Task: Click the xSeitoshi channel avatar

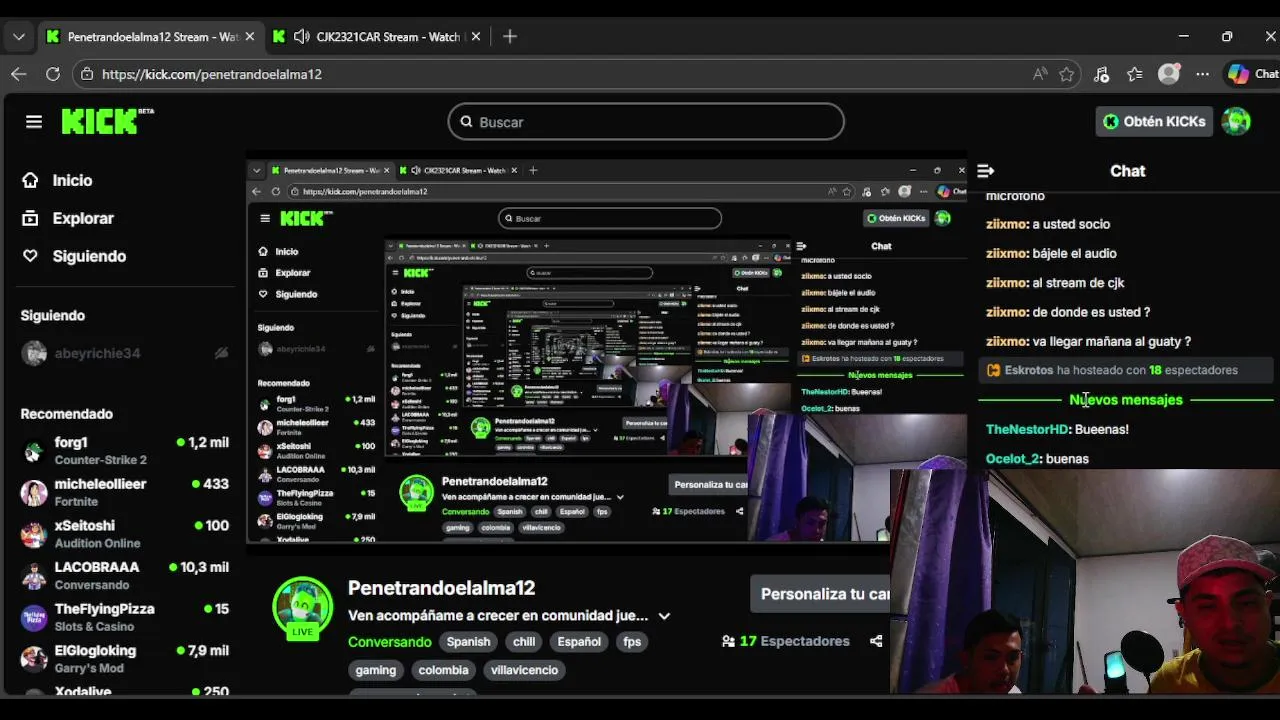Action: [34, 535]
